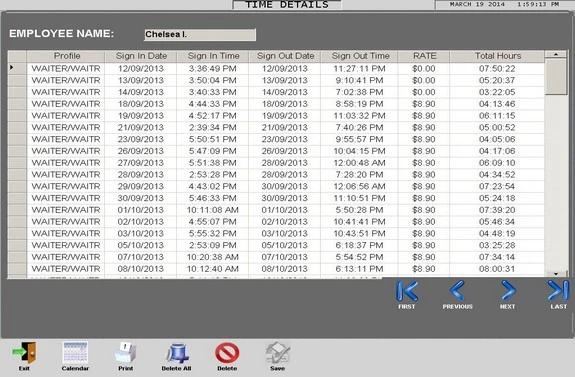Jump to FIRST record arrow
The height and width of the screenshot is (377, 575).
407,291
